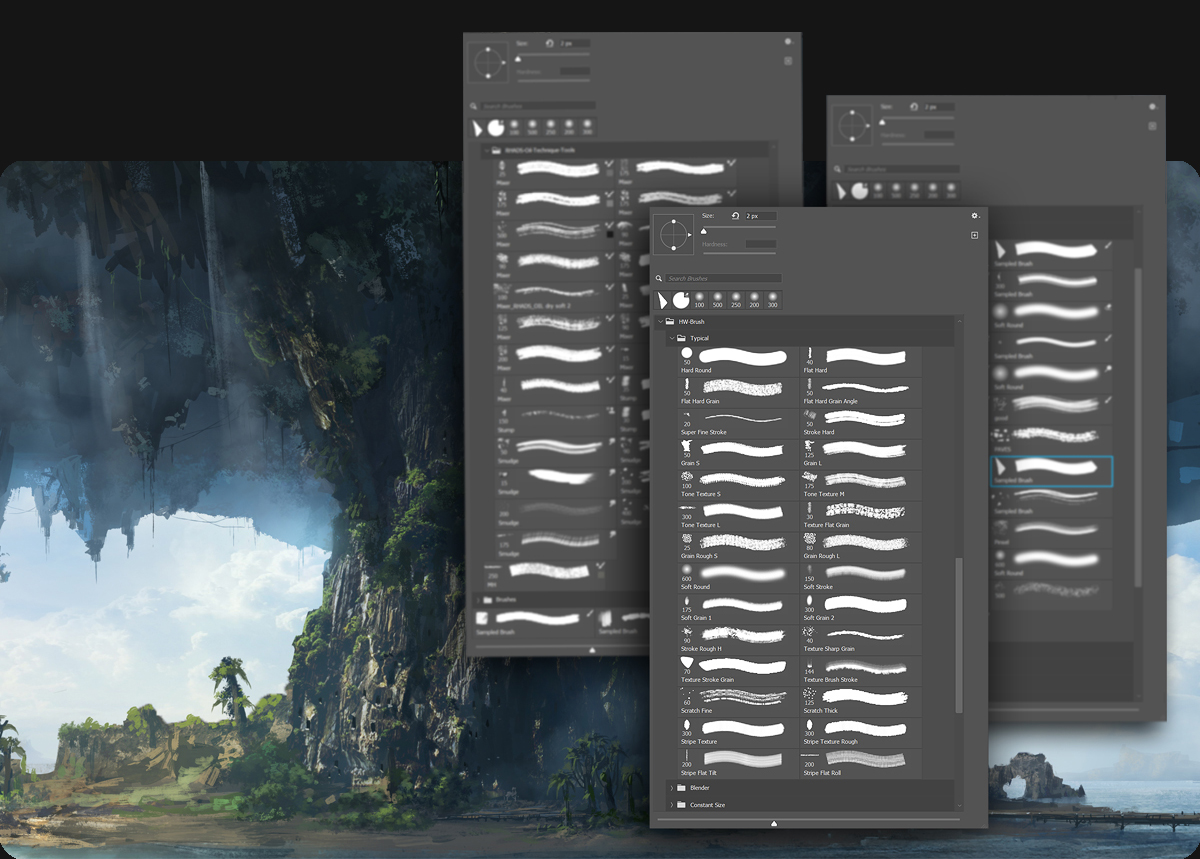Expand the Brushes folder in left back panel
This screenshot has height=859, width=1200.
(476, 599)
